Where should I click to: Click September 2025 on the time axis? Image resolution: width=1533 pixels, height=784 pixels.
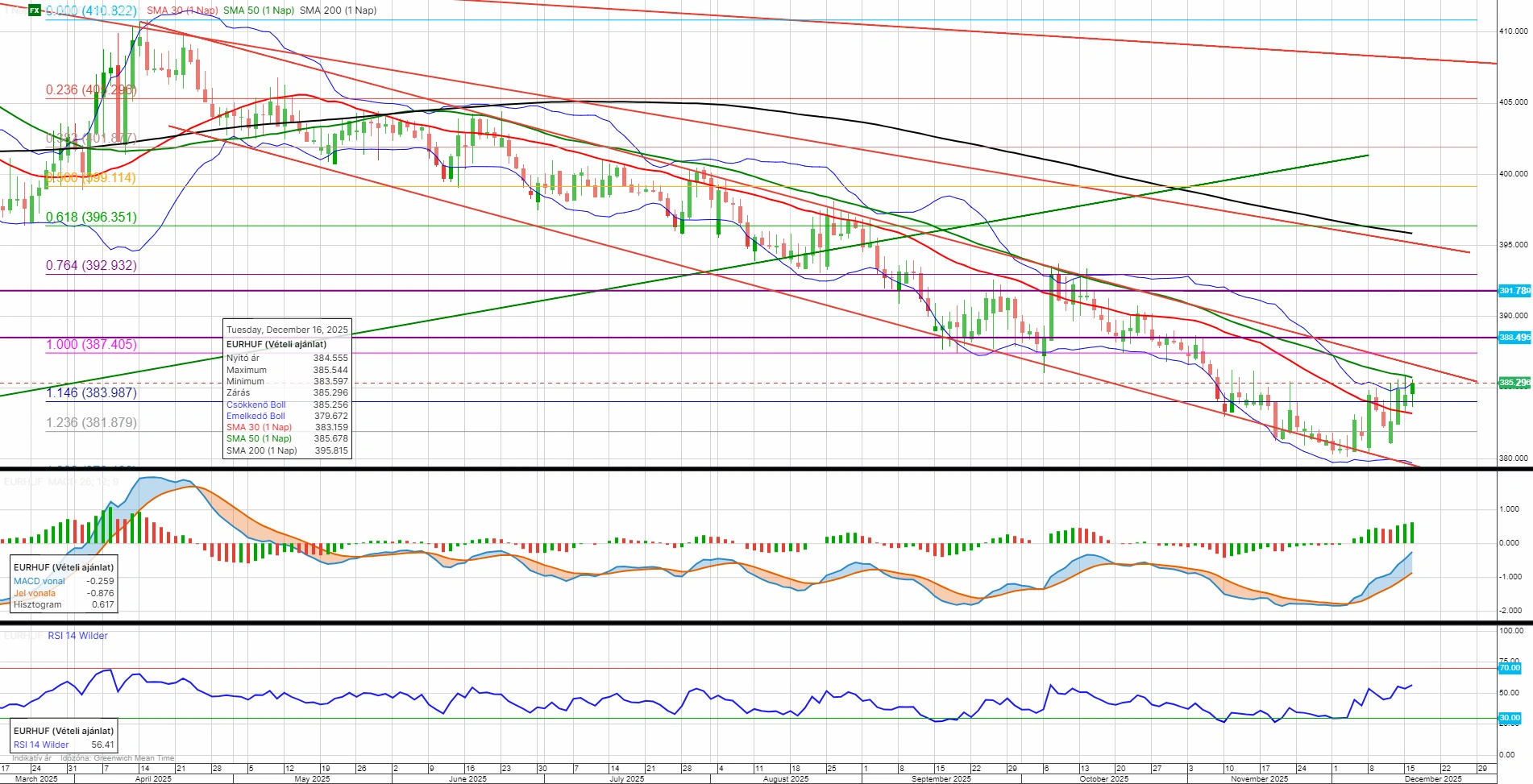941,779
